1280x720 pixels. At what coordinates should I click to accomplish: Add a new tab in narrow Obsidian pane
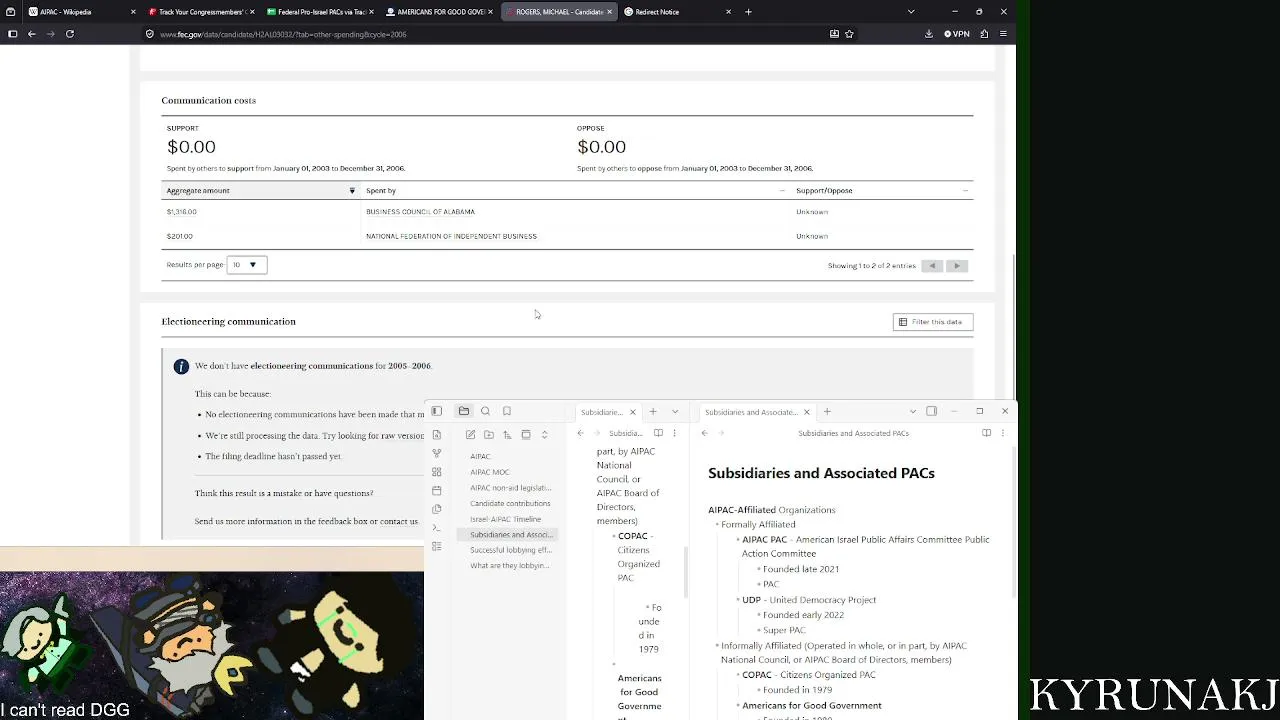[653, 411]
